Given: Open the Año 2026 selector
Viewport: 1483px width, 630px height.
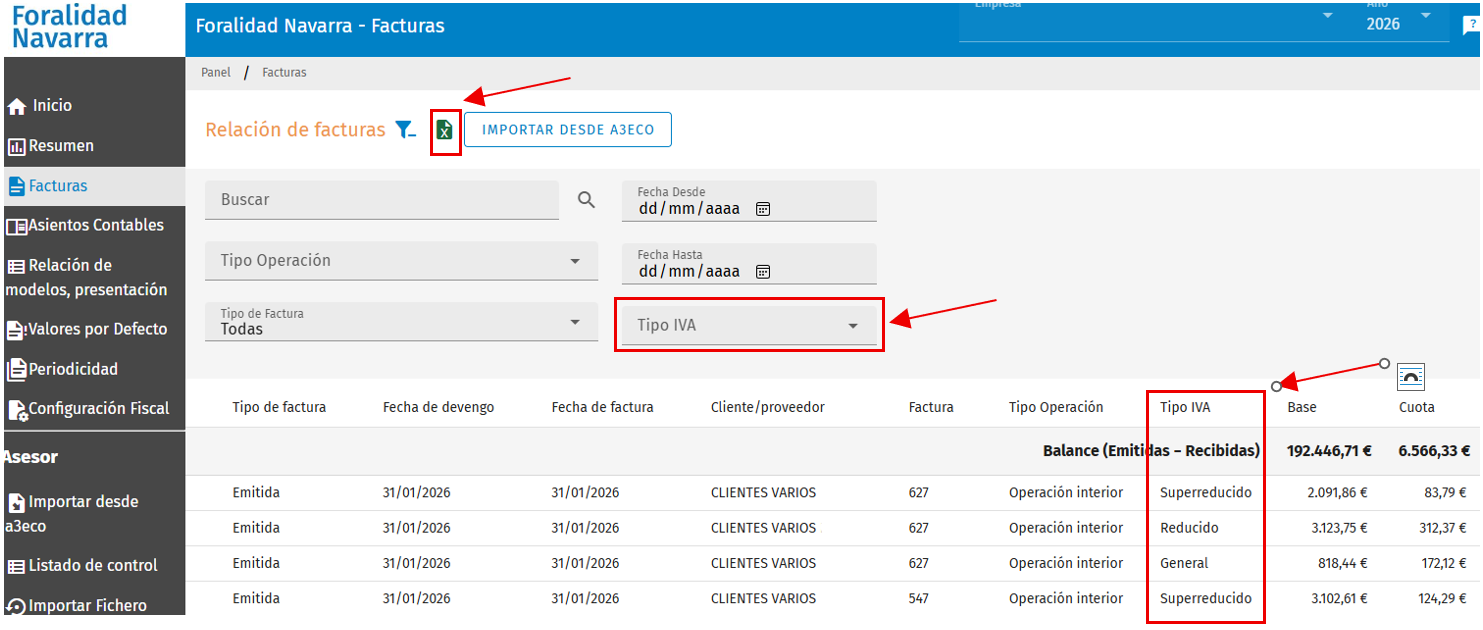Looking at the screenshot, I should pos(1398,20).
